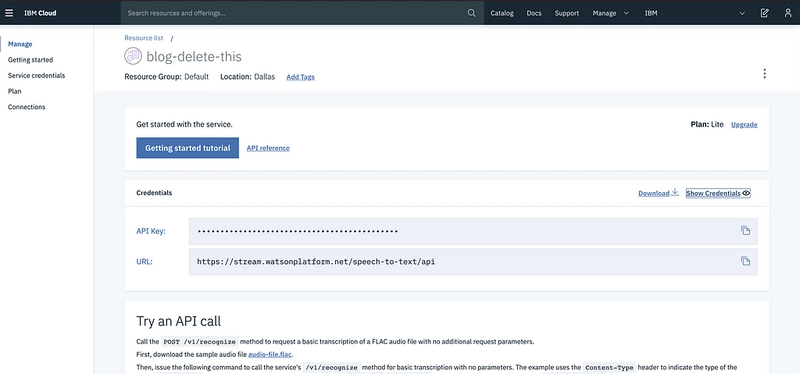
Task: Click the Download credentials link
Action: [x=654, y=193]
